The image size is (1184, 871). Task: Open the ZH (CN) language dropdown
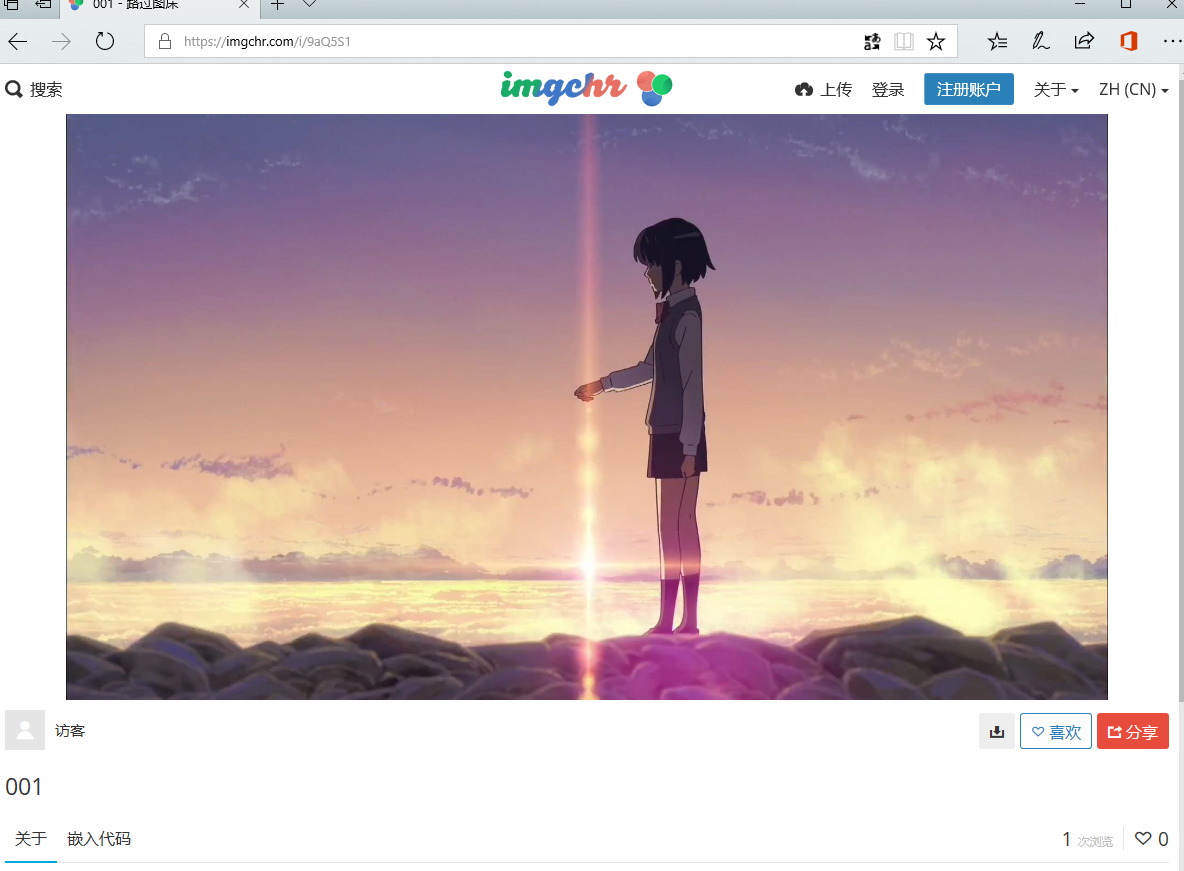(1133, 90)
